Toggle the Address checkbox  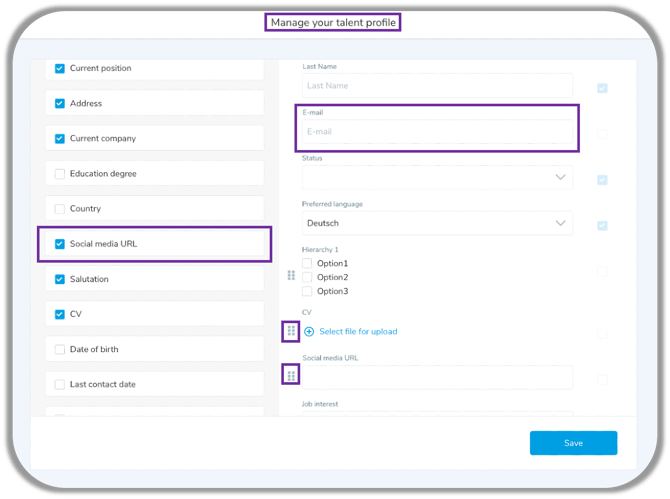click(x=60, y=104)
